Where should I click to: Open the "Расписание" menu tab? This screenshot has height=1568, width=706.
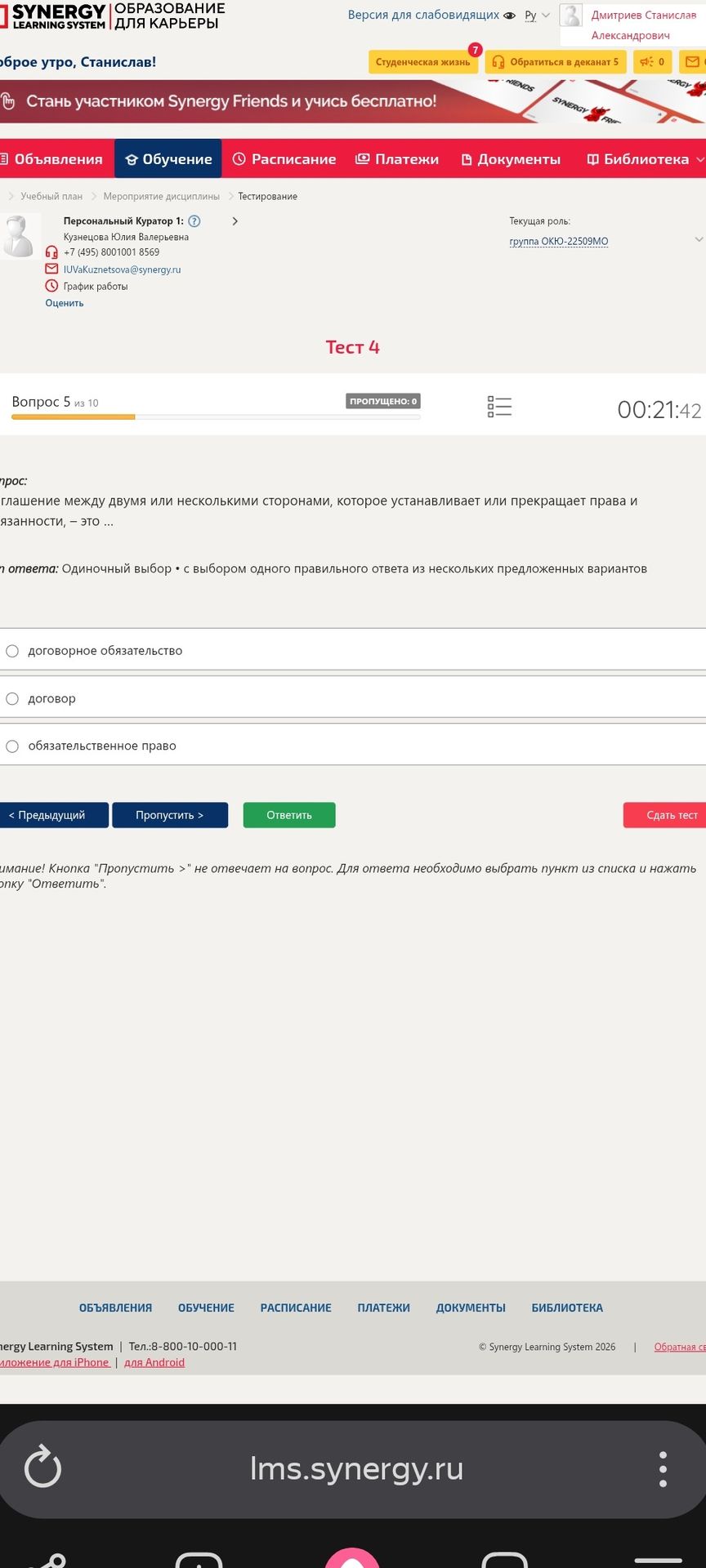(x=284, y=159)
